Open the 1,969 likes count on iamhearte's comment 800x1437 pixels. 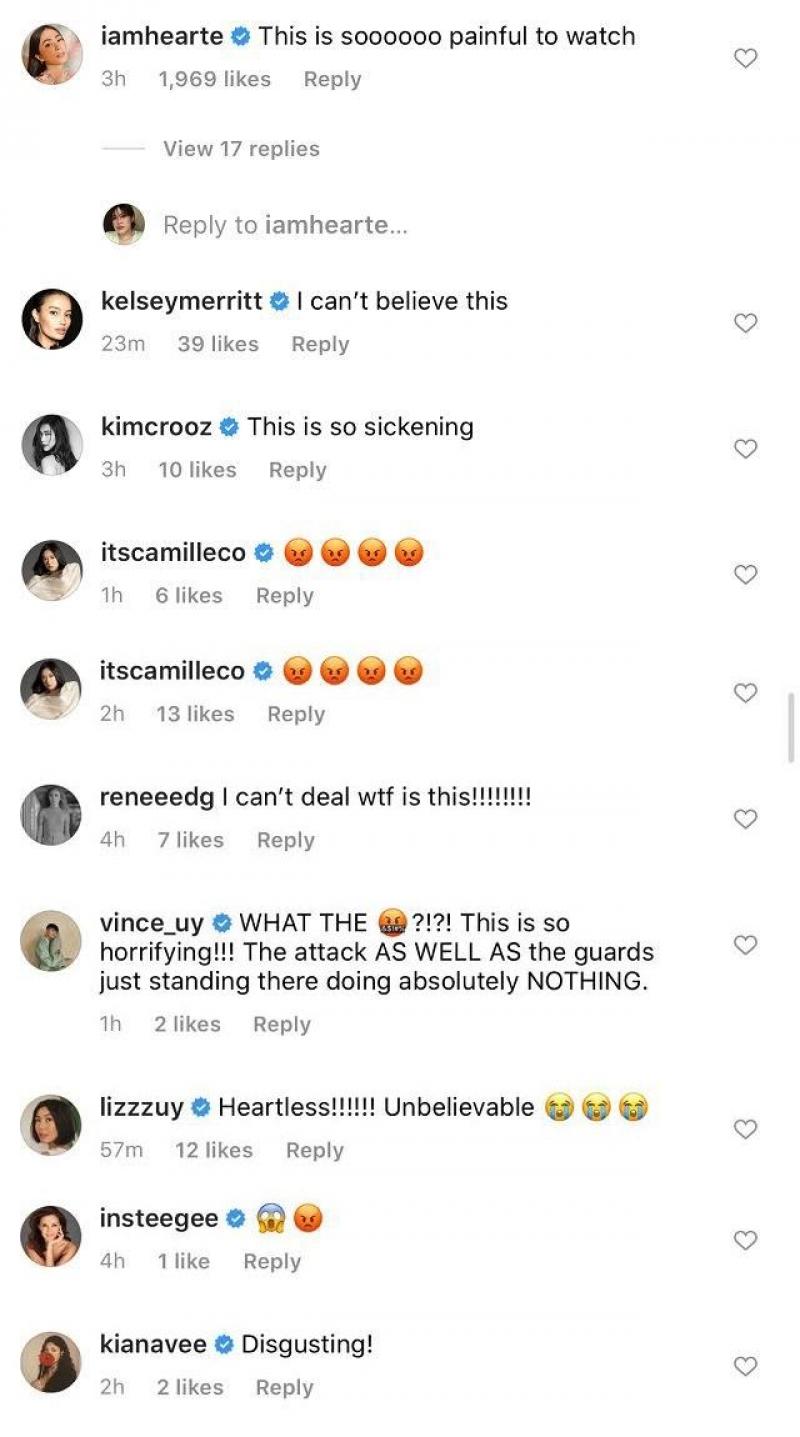tap(213, 79)
